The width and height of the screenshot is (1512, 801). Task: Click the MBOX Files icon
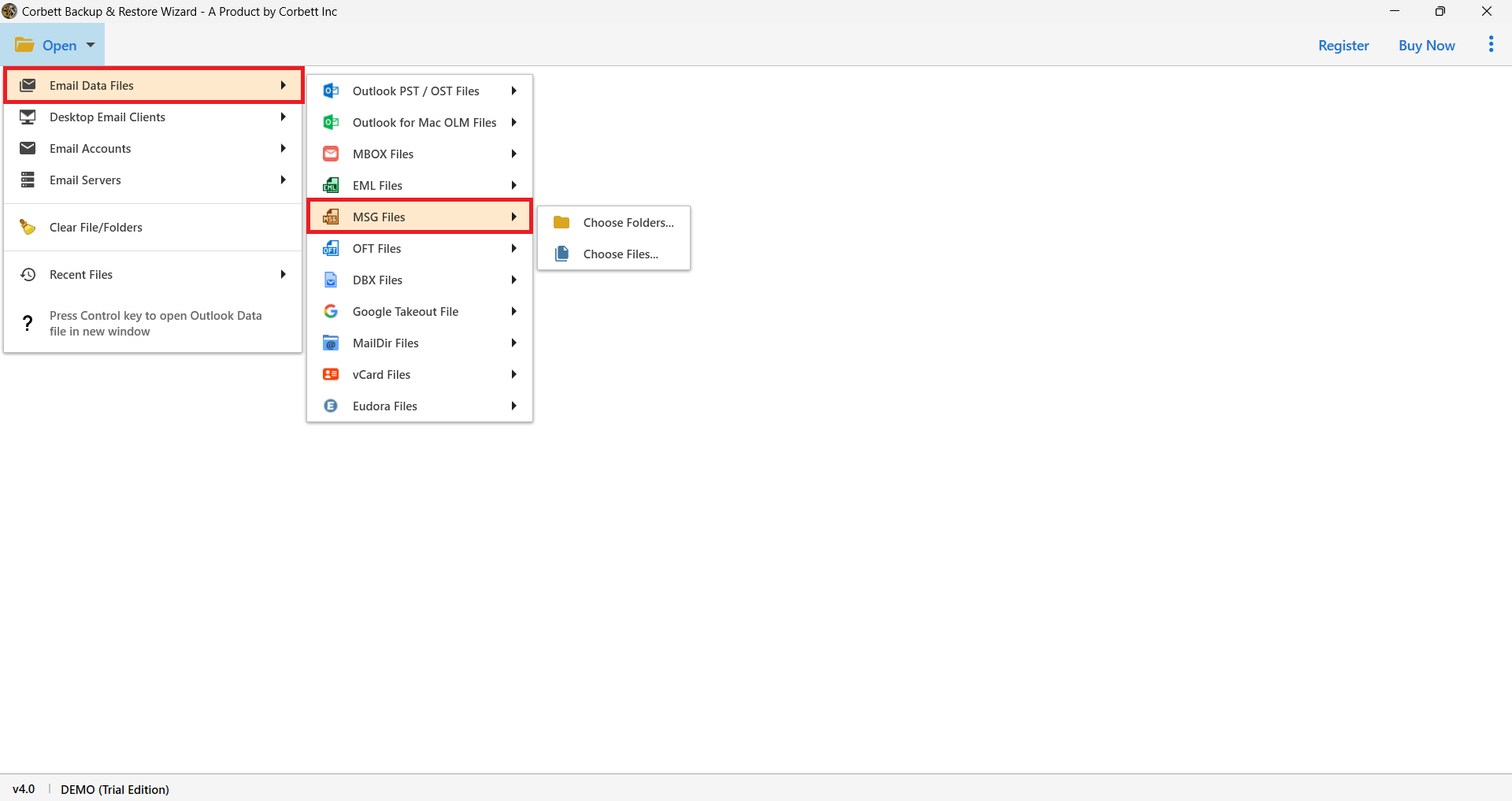331,154
